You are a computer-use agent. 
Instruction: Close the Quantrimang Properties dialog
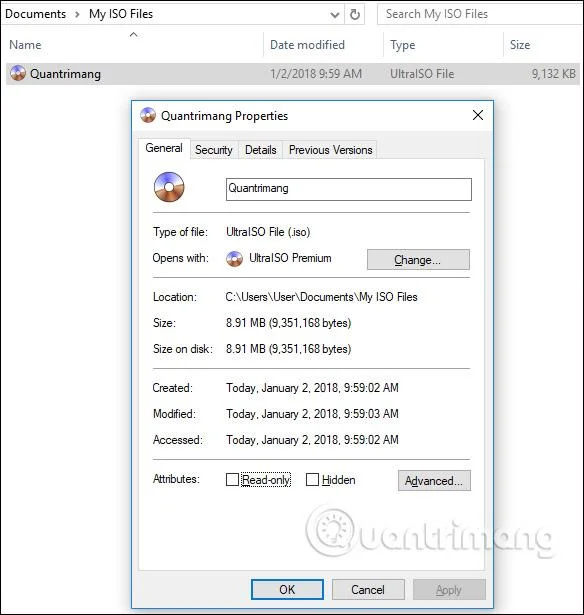click(478, 115)
